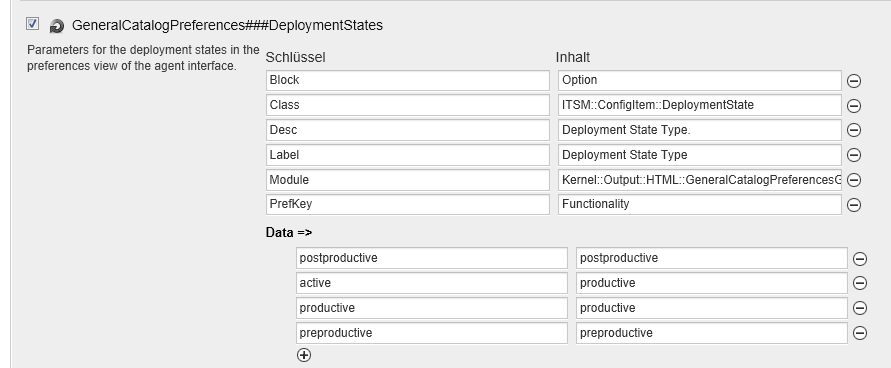The image size is (891, 368).
Task: Edit the productive data key field
Action: click(432, 308)
